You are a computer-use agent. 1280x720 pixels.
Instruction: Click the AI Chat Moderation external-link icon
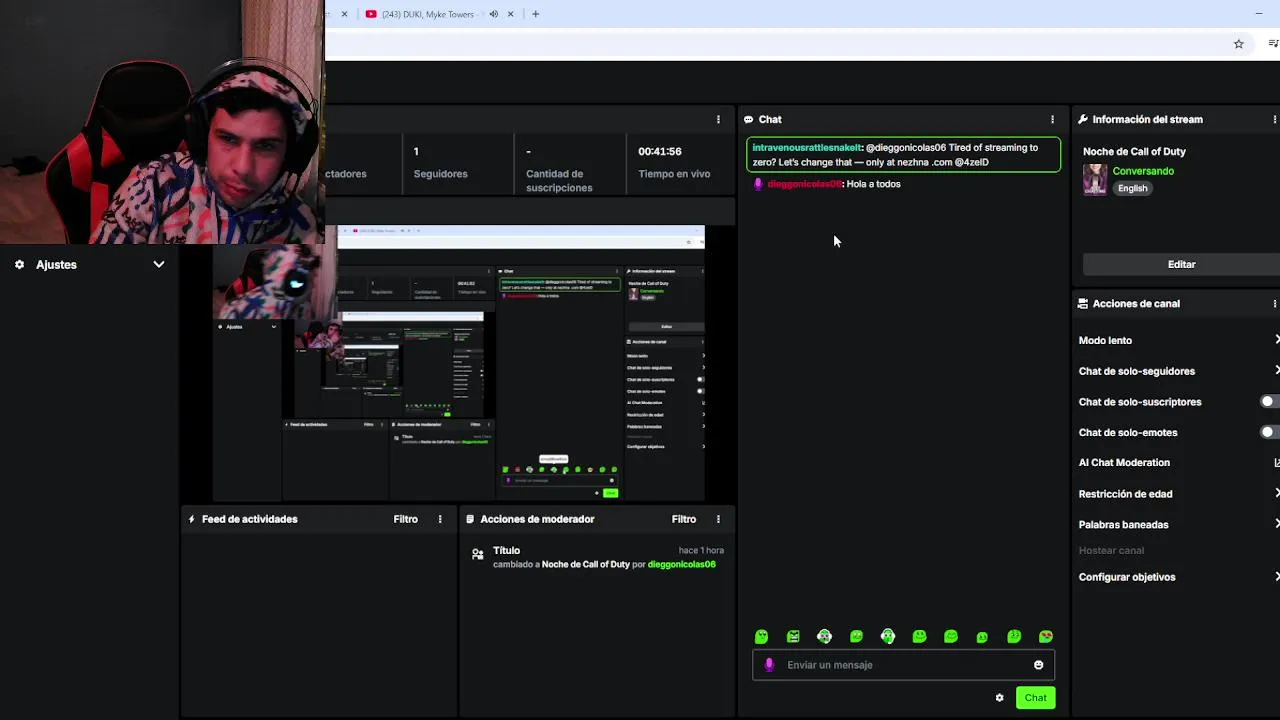pos(1276,463)
